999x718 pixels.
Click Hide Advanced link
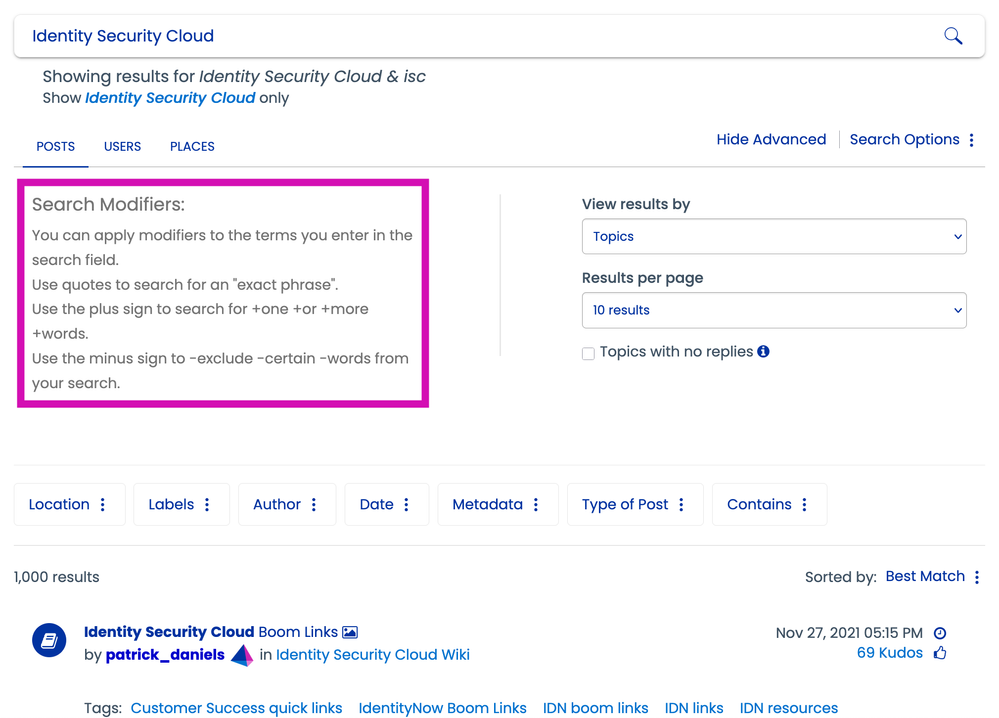(x=771, y=140)
